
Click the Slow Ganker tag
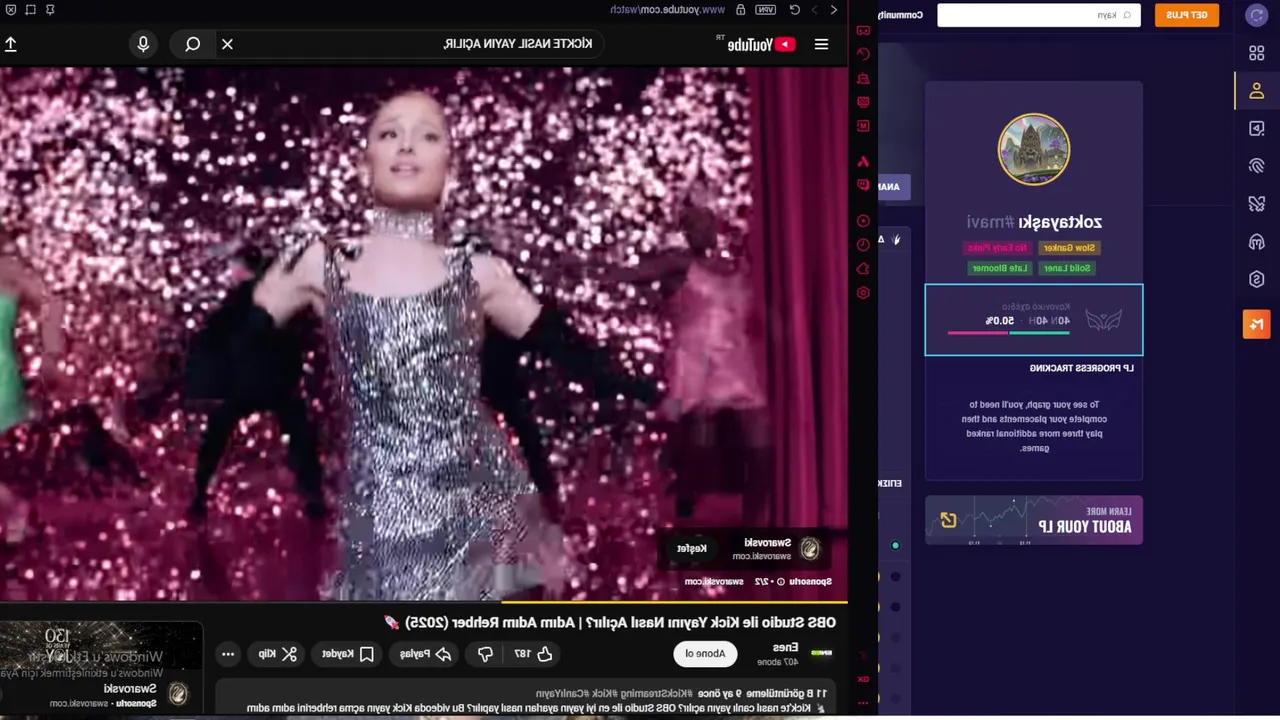pos(1069,248)
